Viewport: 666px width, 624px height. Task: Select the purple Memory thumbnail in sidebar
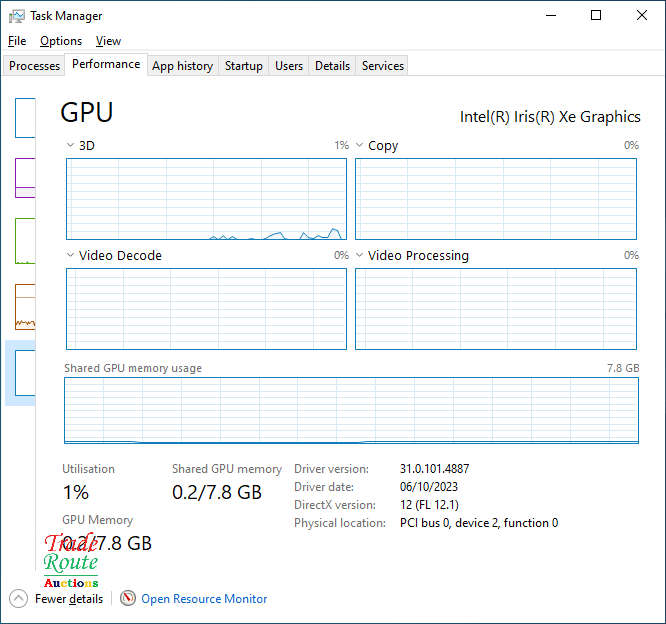coord(25,178)
